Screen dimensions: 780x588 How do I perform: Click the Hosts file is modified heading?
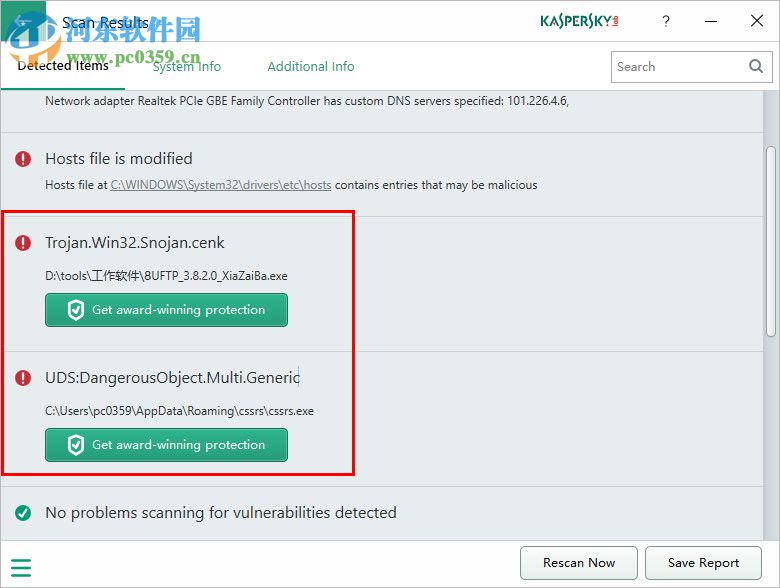pyautogui.click(x=119, y=159)
